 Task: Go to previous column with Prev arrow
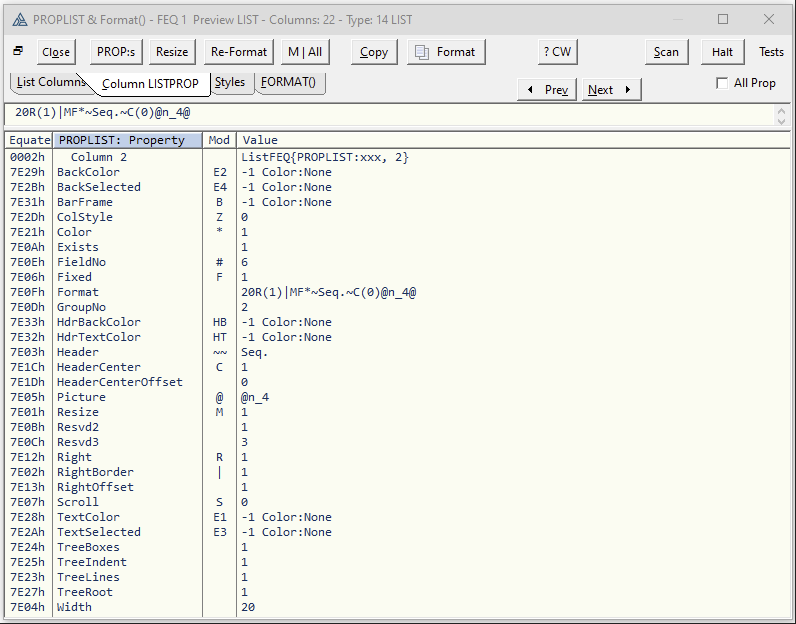pos(546,90)
